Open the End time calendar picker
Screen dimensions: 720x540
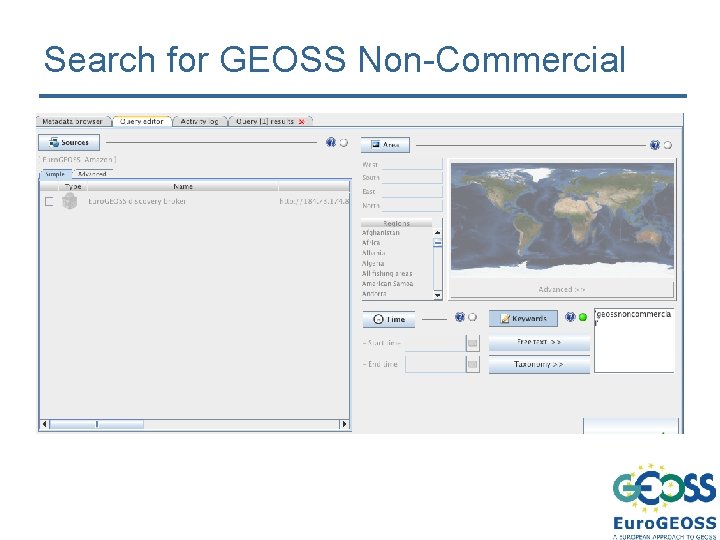(x=472, y=365)
